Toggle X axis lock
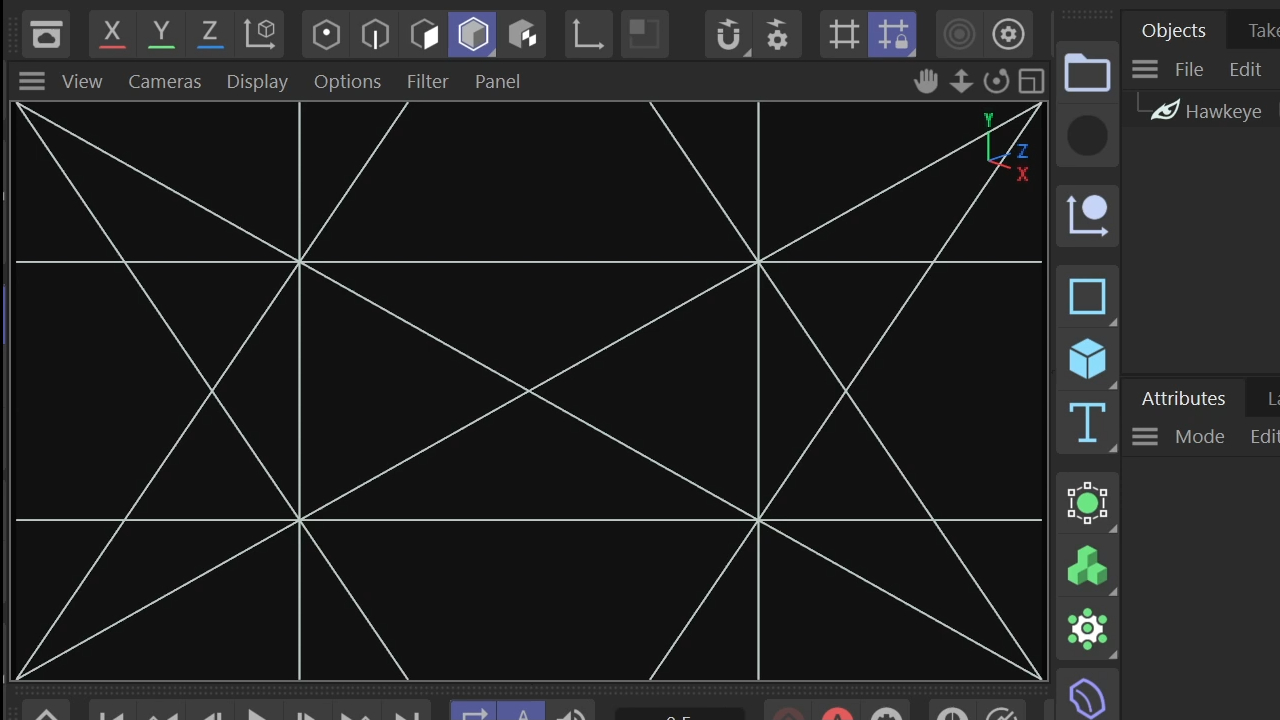 tap(112, 34)
